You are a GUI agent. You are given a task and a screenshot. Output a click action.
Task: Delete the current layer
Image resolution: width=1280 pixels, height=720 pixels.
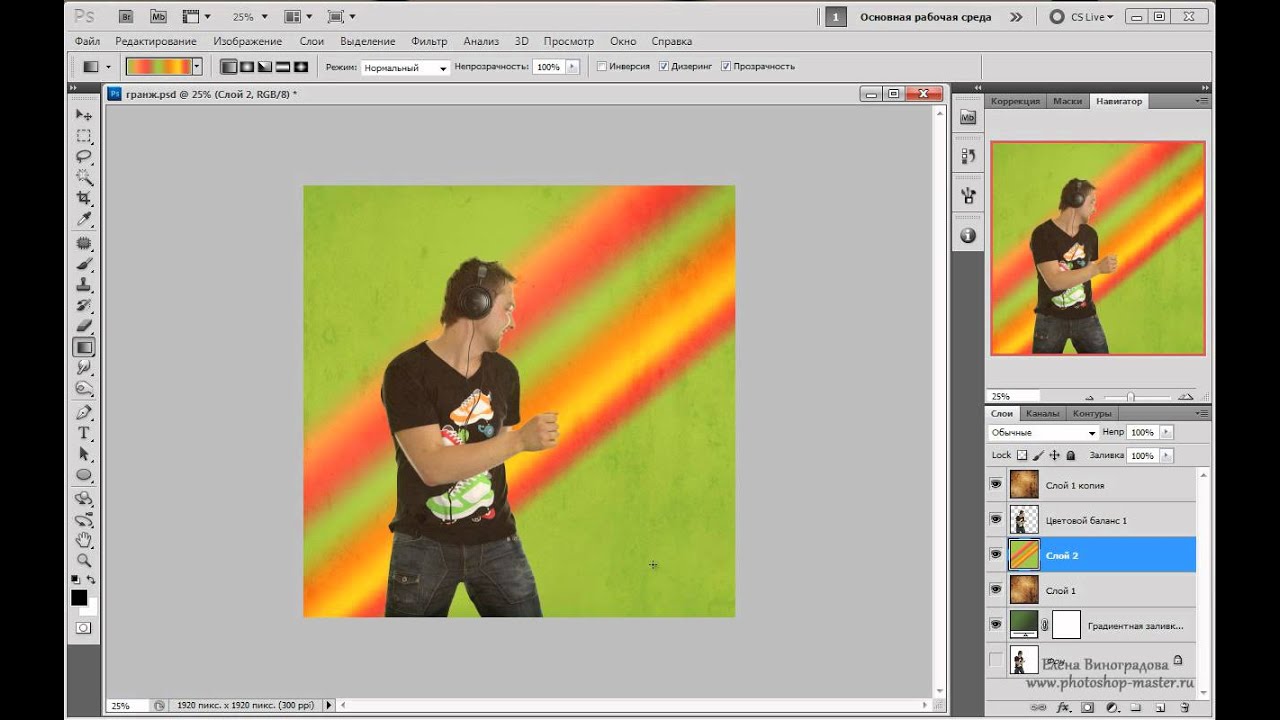[x=1184, y=708]
